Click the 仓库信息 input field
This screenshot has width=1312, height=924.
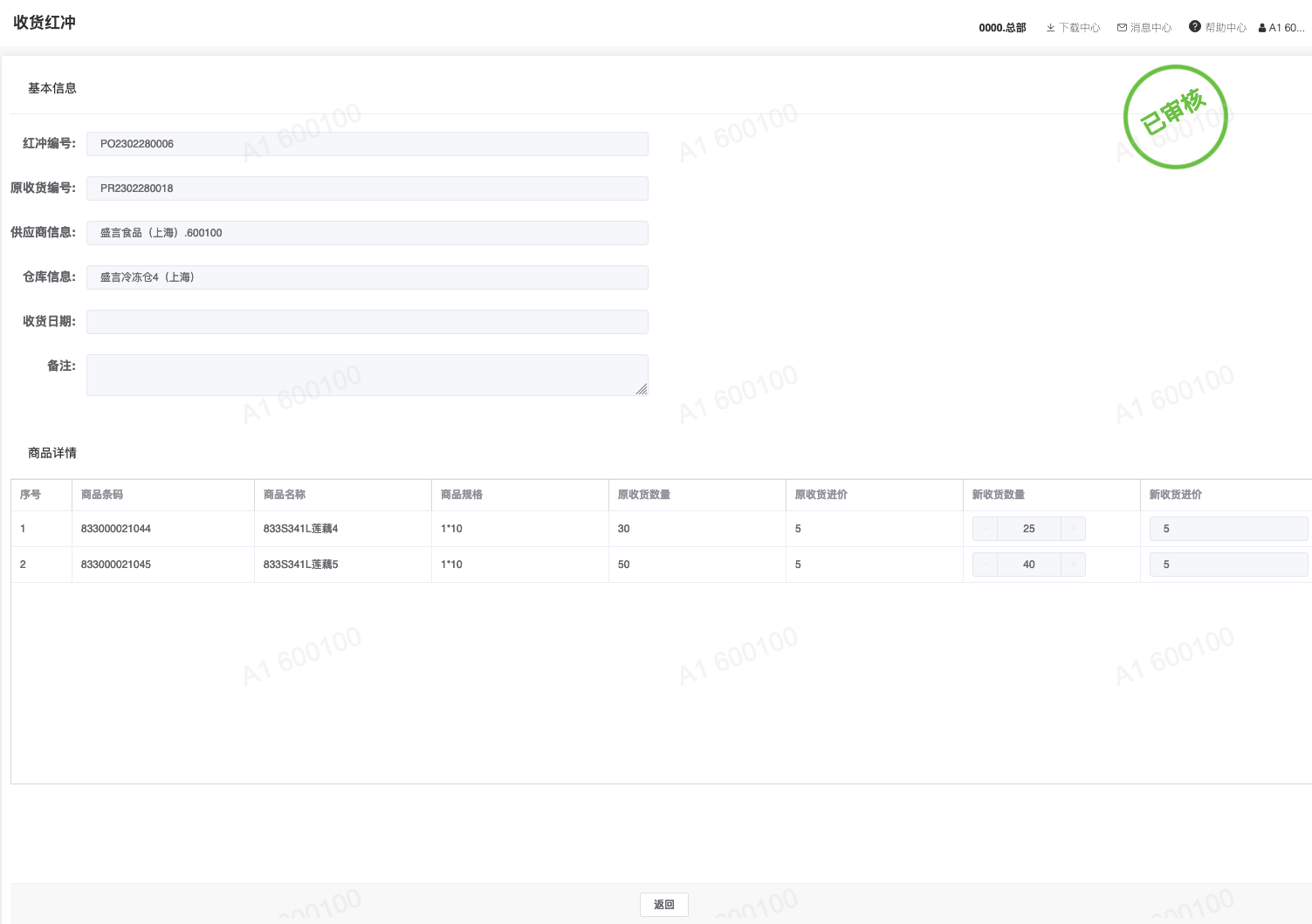click(x=367, y=277)
